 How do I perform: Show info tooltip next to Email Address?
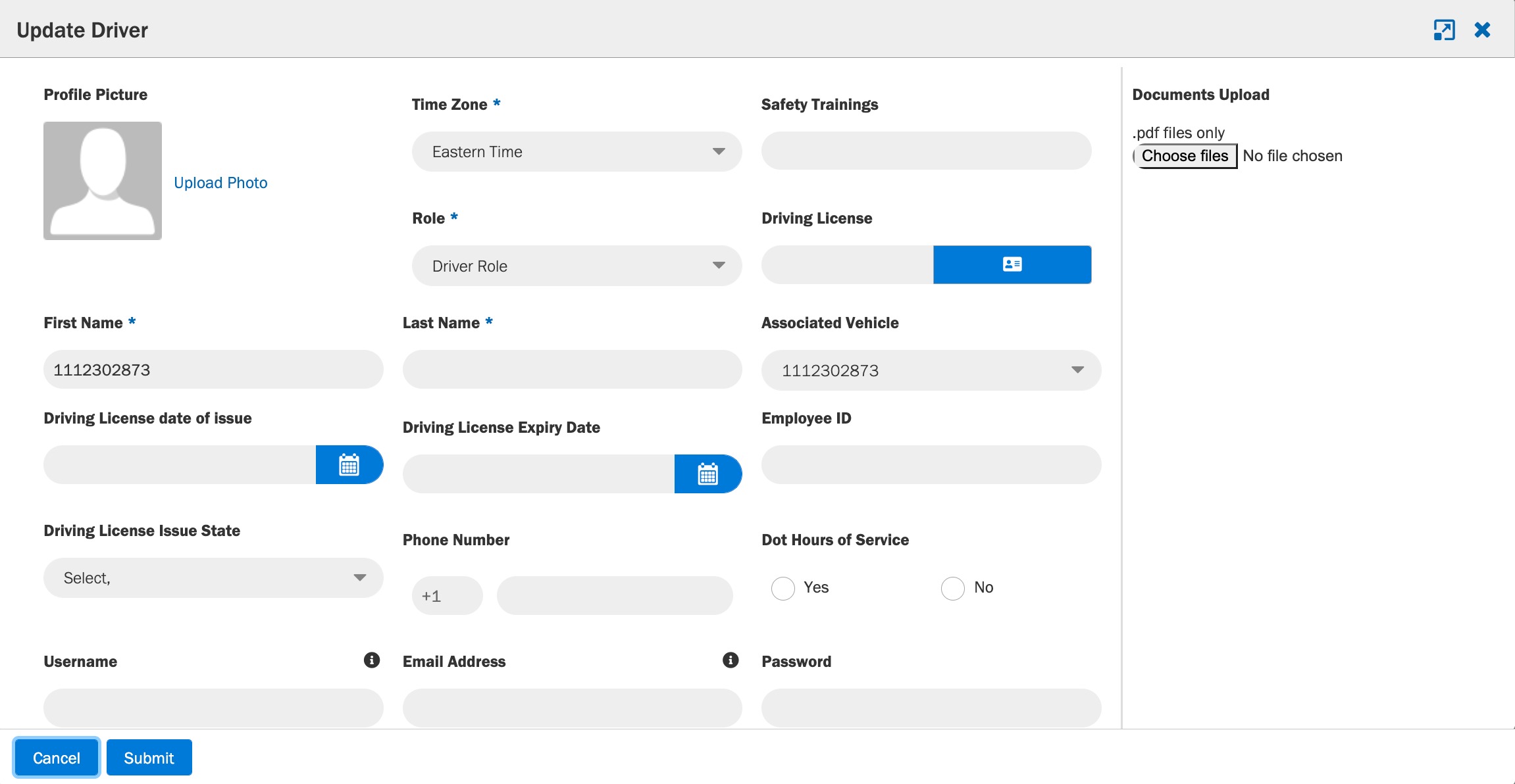(731, 660)
